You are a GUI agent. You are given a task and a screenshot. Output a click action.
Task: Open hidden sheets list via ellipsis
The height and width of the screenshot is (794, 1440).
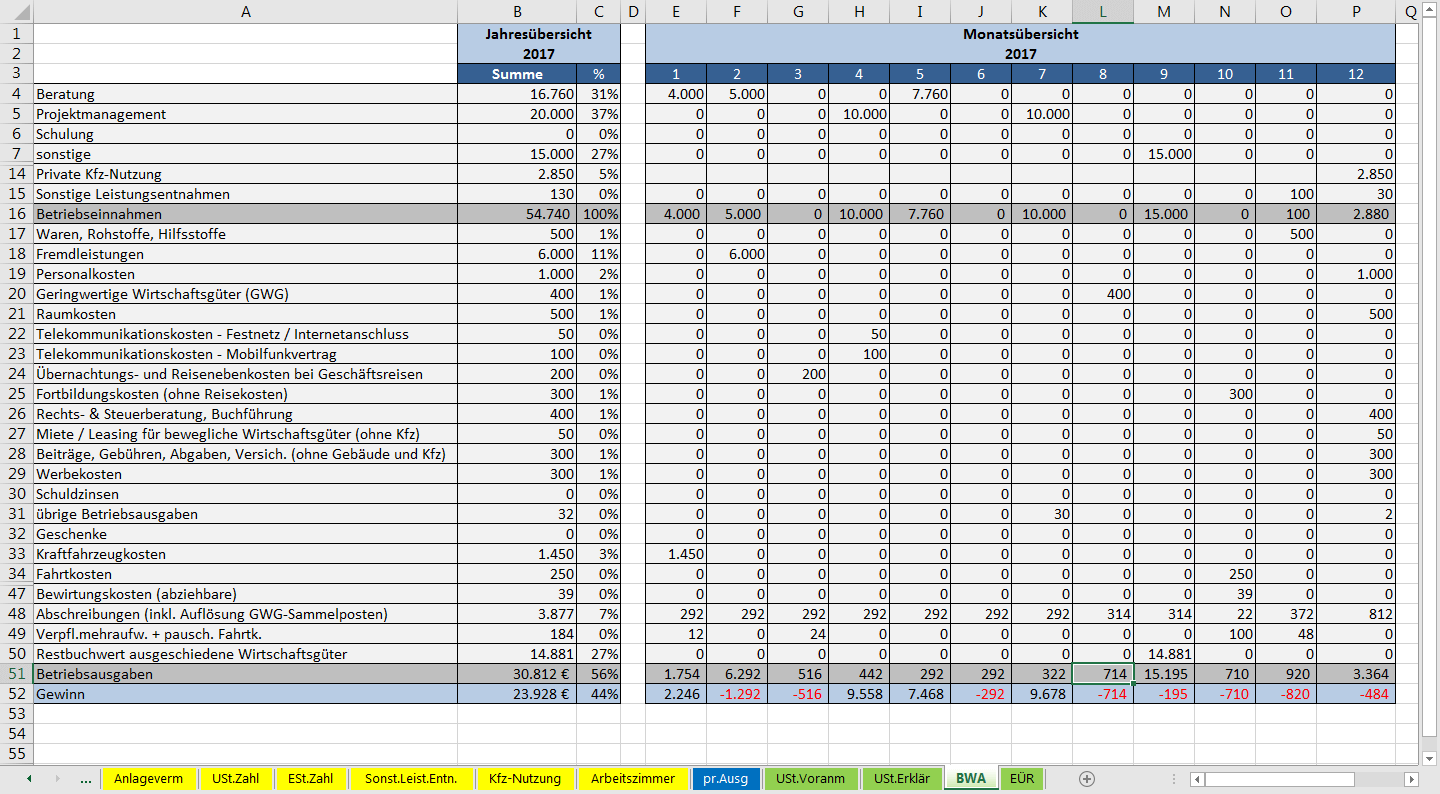point(86,779)
